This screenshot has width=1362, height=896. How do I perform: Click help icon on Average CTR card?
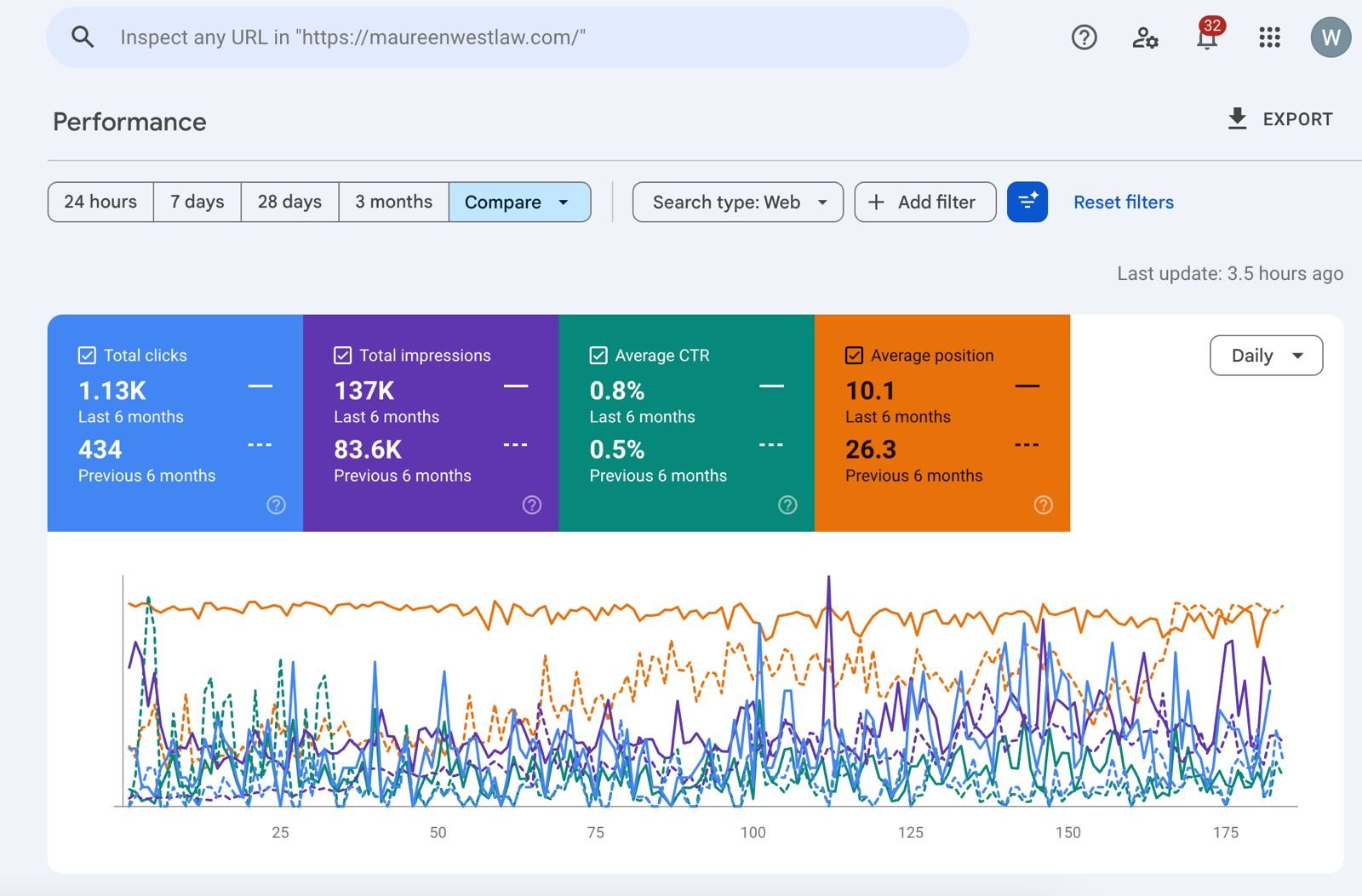(787, 505)
